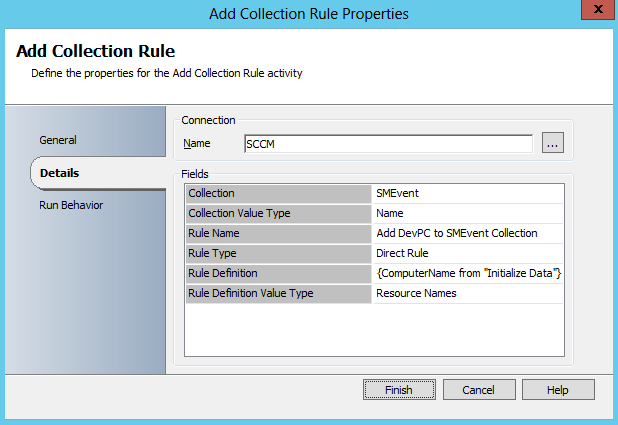Image resolution: width=618 pixels, height=425 pixels.
Task: Open the General tab
Action: click(58, 140)
